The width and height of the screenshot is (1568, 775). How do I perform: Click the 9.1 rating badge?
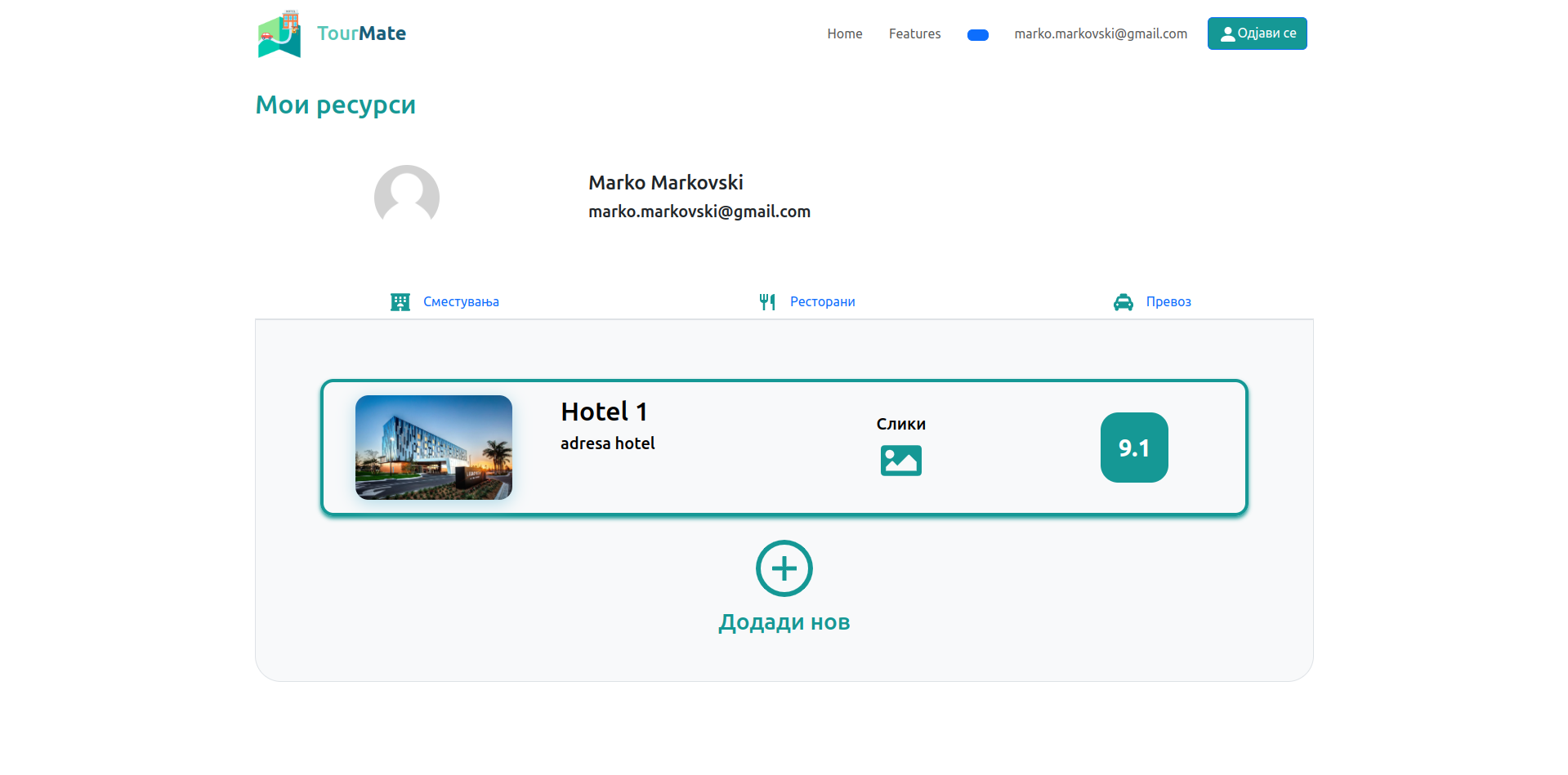click(x=1133, y=448)
